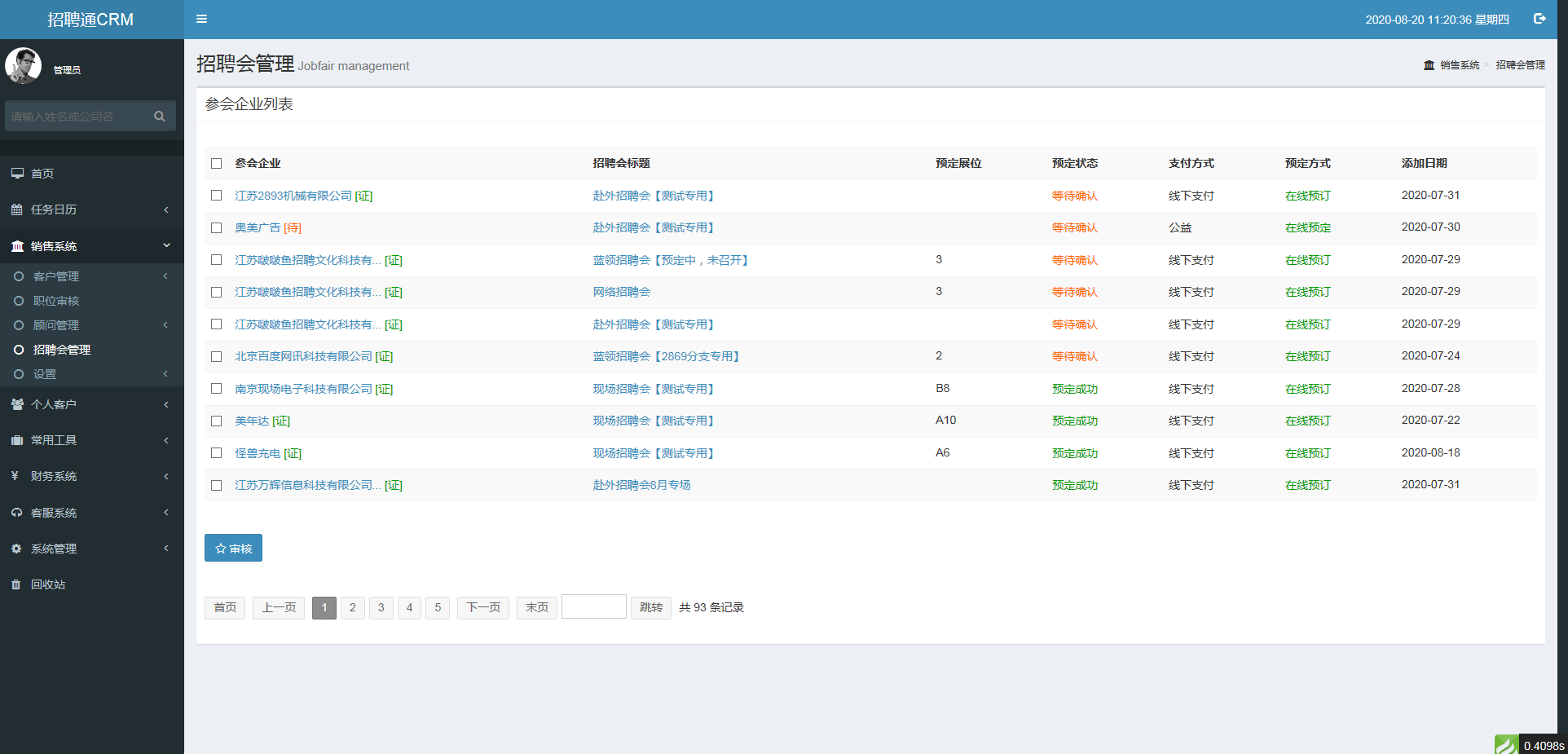Image resolution: width=1568 pixels, height=754 pixels.
Task: Click the briefcase icon beside 常用工具
Action: coord(17,440)
